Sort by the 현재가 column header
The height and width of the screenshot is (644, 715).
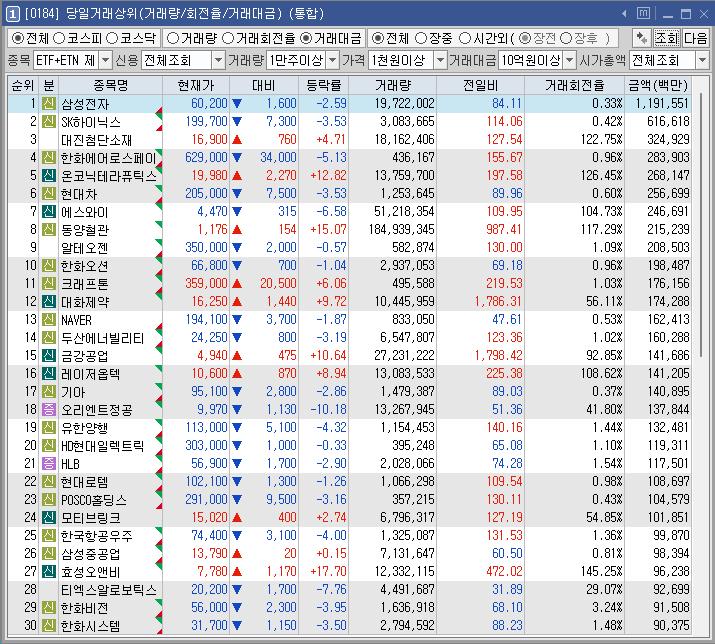196,85
